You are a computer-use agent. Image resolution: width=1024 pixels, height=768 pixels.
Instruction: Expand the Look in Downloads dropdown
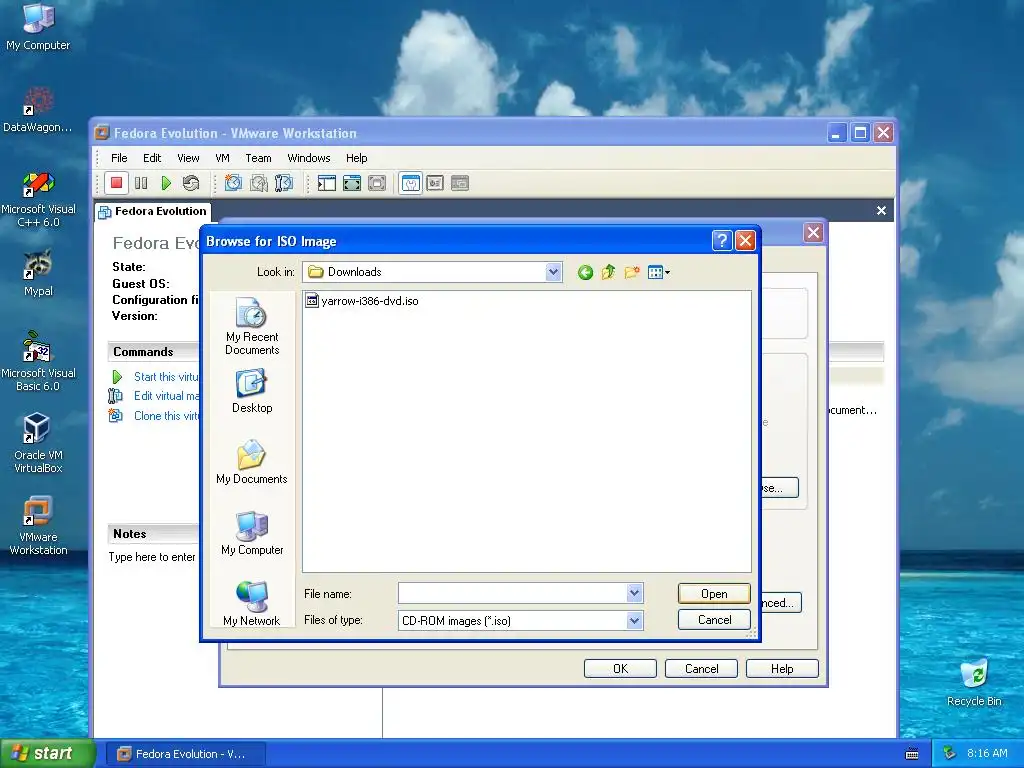pos(553,272)
